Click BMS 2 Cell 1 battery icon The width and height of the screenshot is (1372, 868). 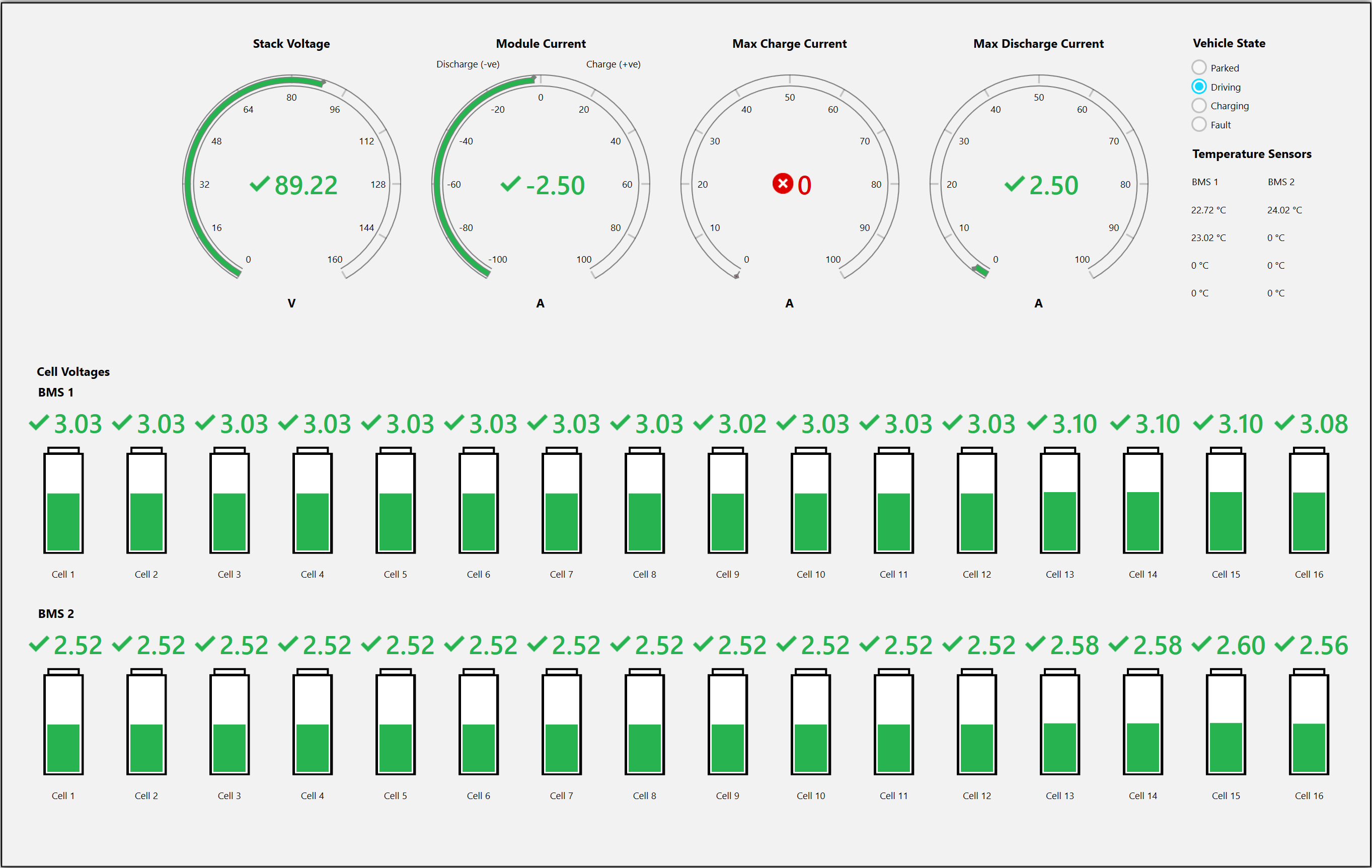63,722
